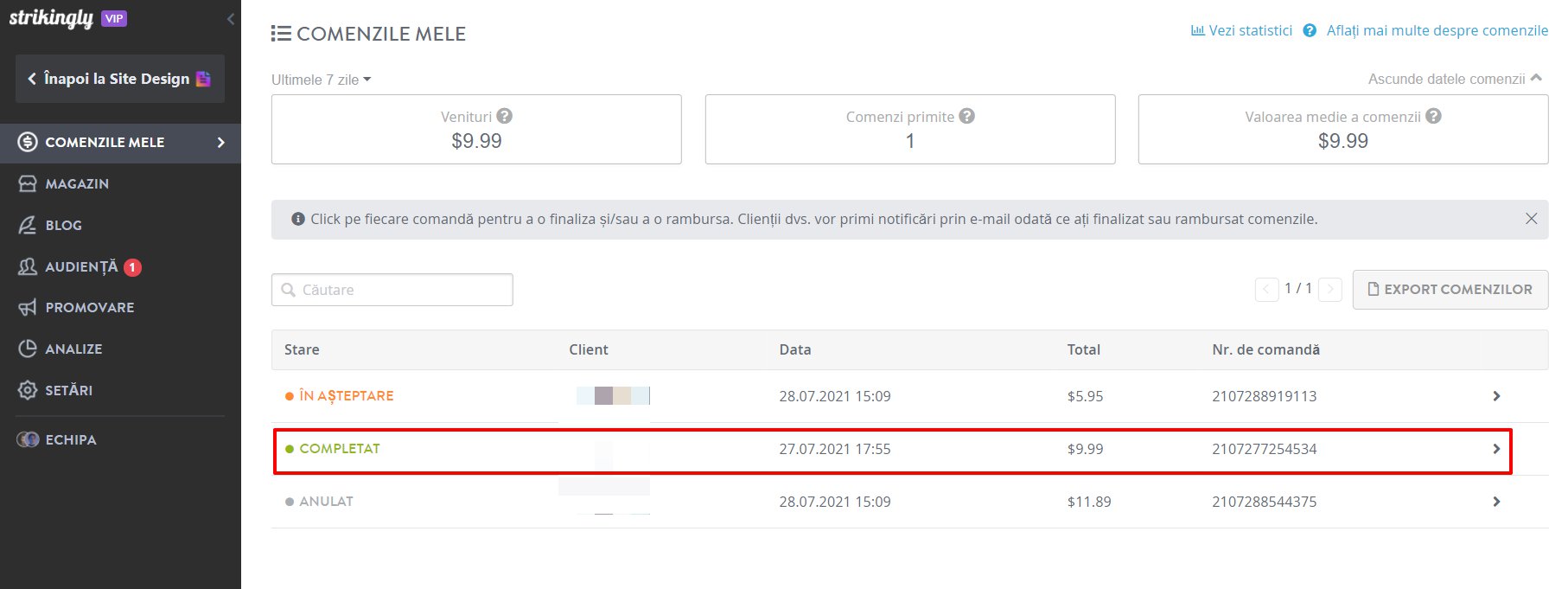Image resolution: width=1568 pixels, height=589 pixels.
Task: Click the megaphone icon next to PROMOVARE
Action: [x=28, y=307]
